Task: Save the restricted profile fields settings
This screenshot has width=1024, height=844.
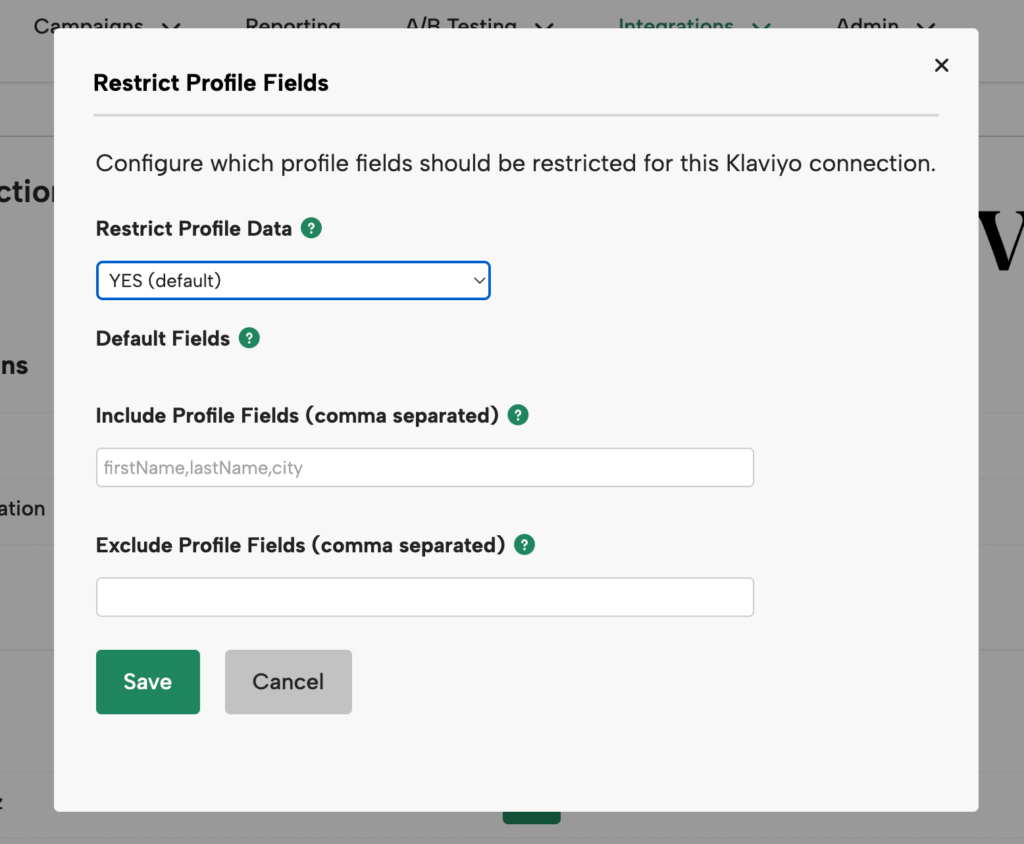Action: pyautogui.click(x=147, y=681)
